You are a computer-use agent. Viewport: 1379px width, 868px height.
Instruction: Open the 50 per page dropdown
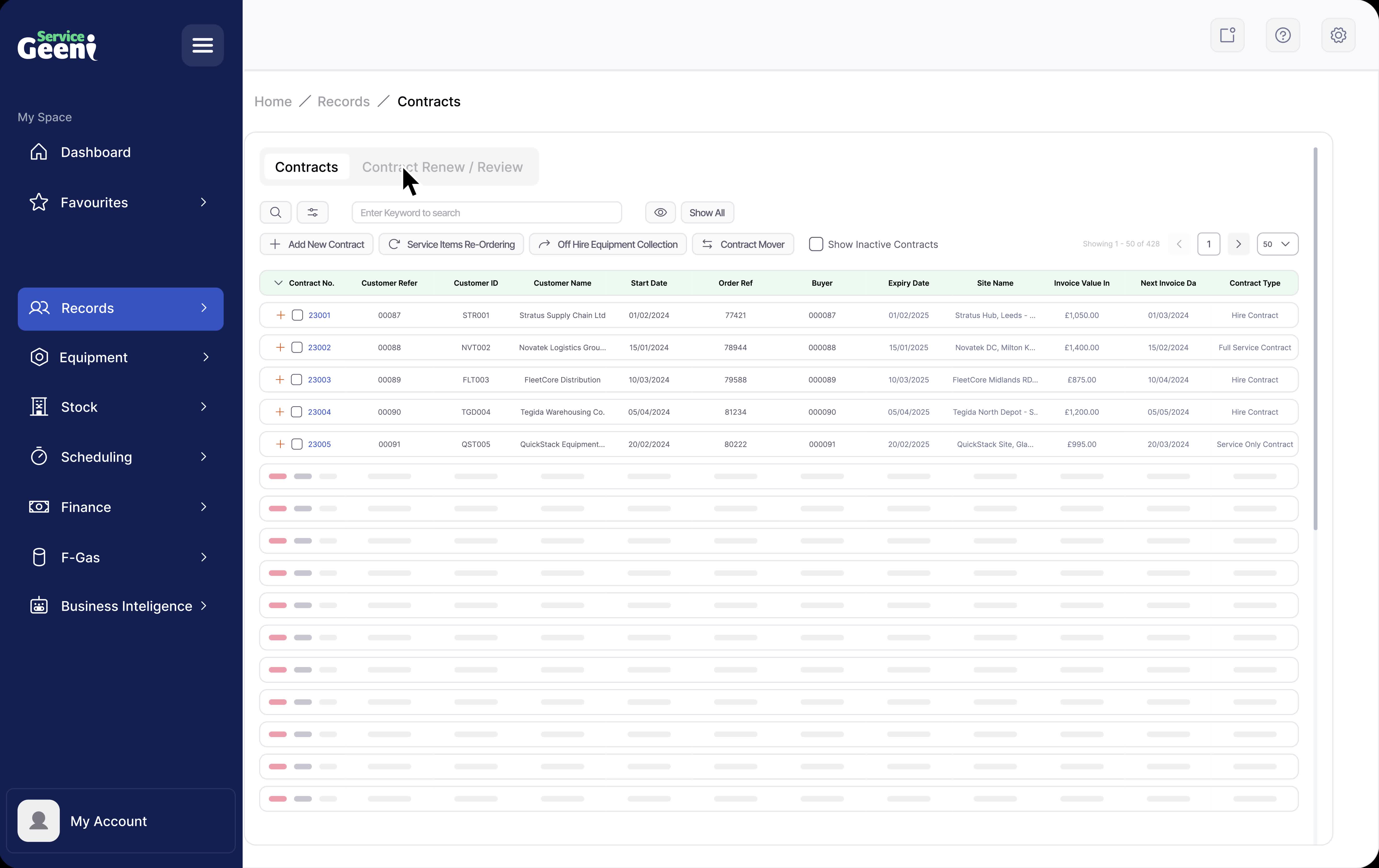point(1277,244)
